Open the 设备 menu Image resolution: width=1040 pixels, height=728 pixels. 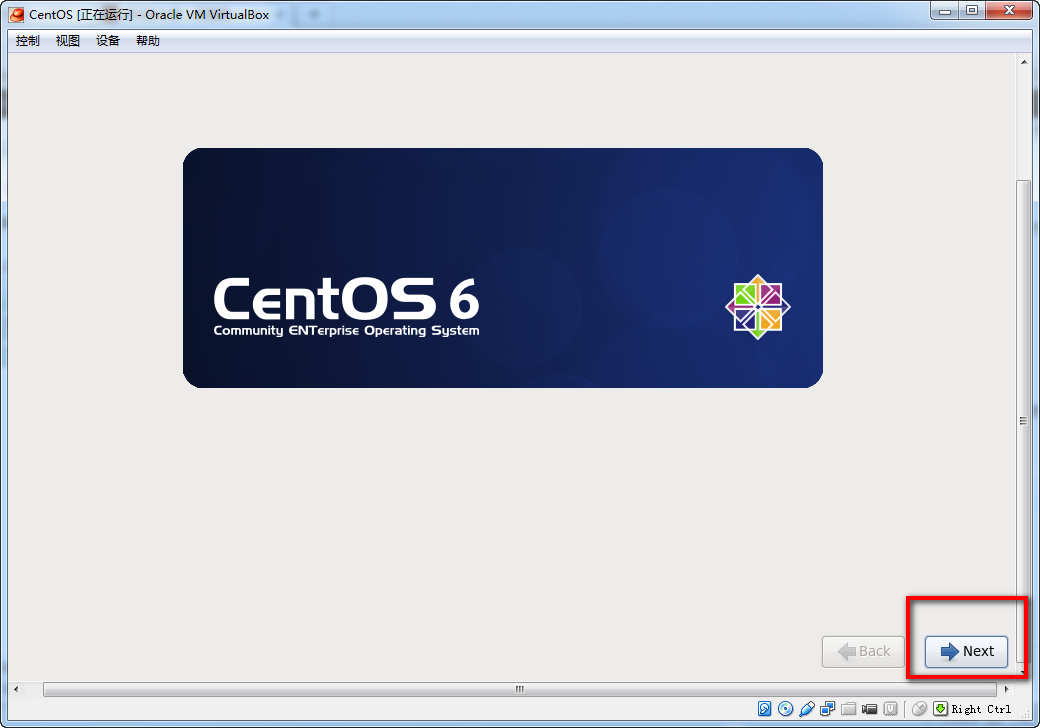(107, 41)
